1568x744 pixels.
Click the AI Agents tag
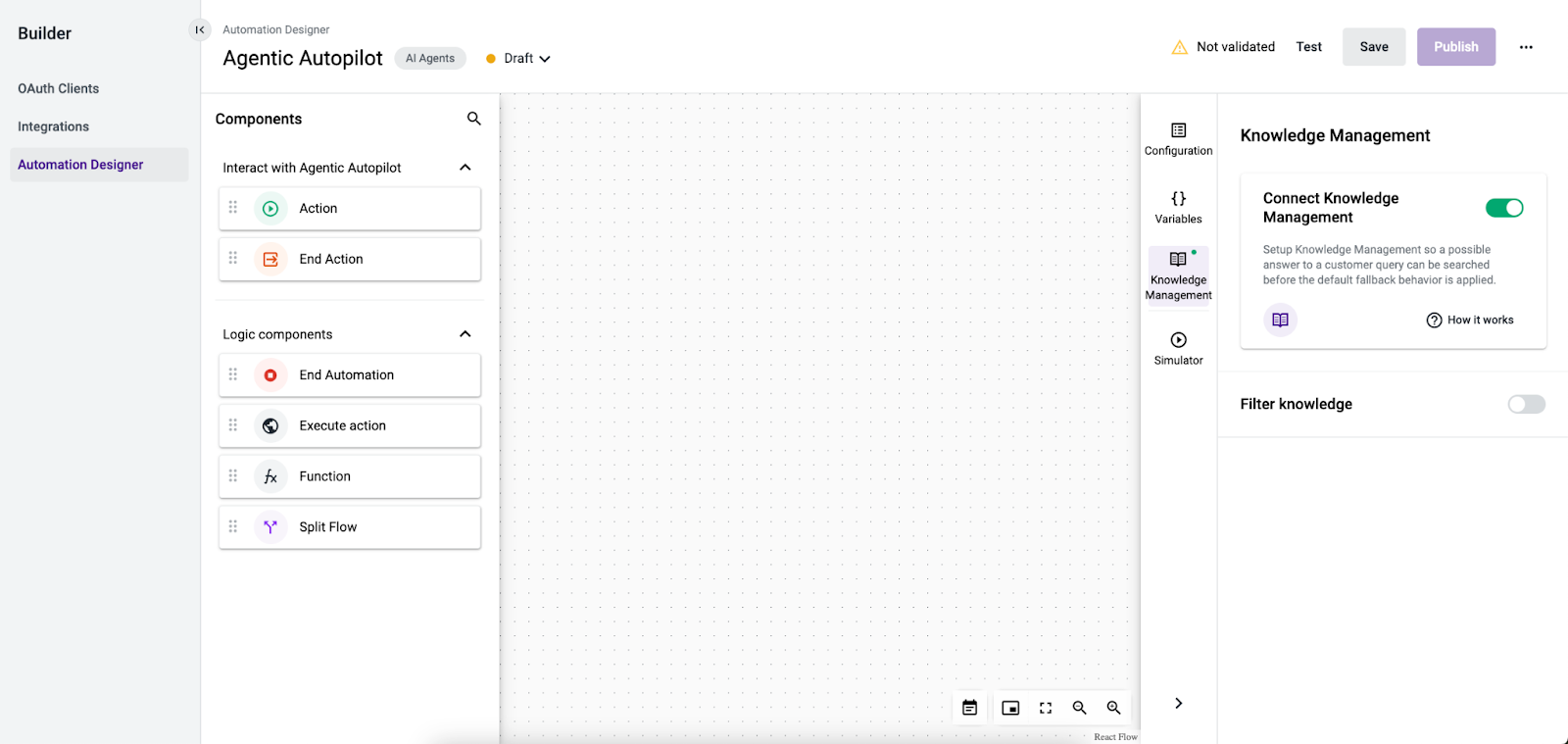(430, 59)
